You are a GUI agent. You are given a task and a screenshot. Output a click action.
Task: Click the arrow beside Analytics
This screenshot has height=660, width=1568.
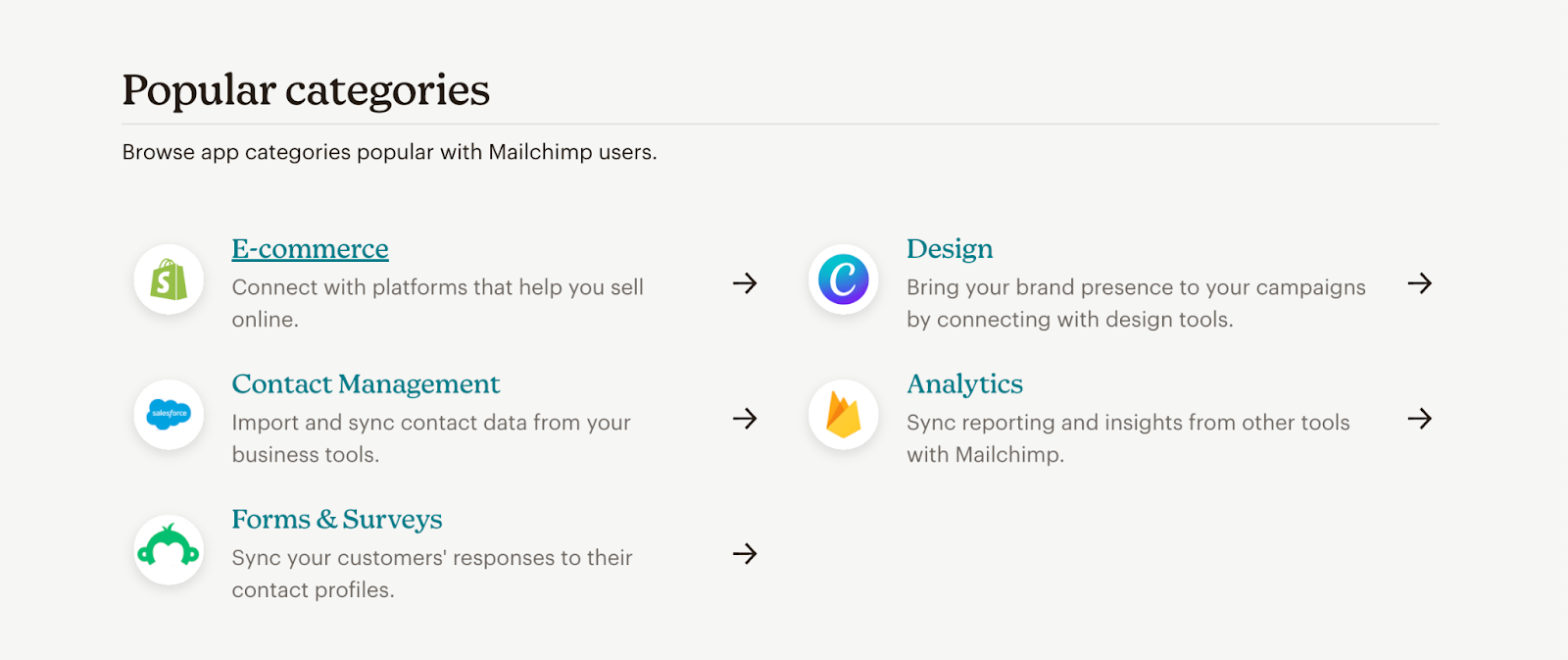(1420, 419)
